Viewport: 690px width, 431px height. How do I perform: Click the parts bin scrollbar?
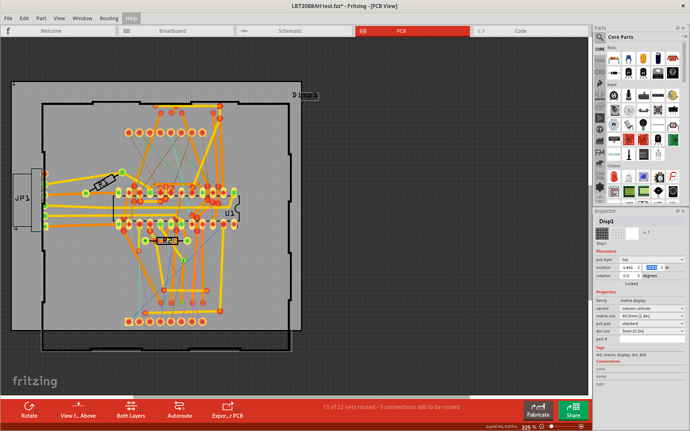pos(684,62)
